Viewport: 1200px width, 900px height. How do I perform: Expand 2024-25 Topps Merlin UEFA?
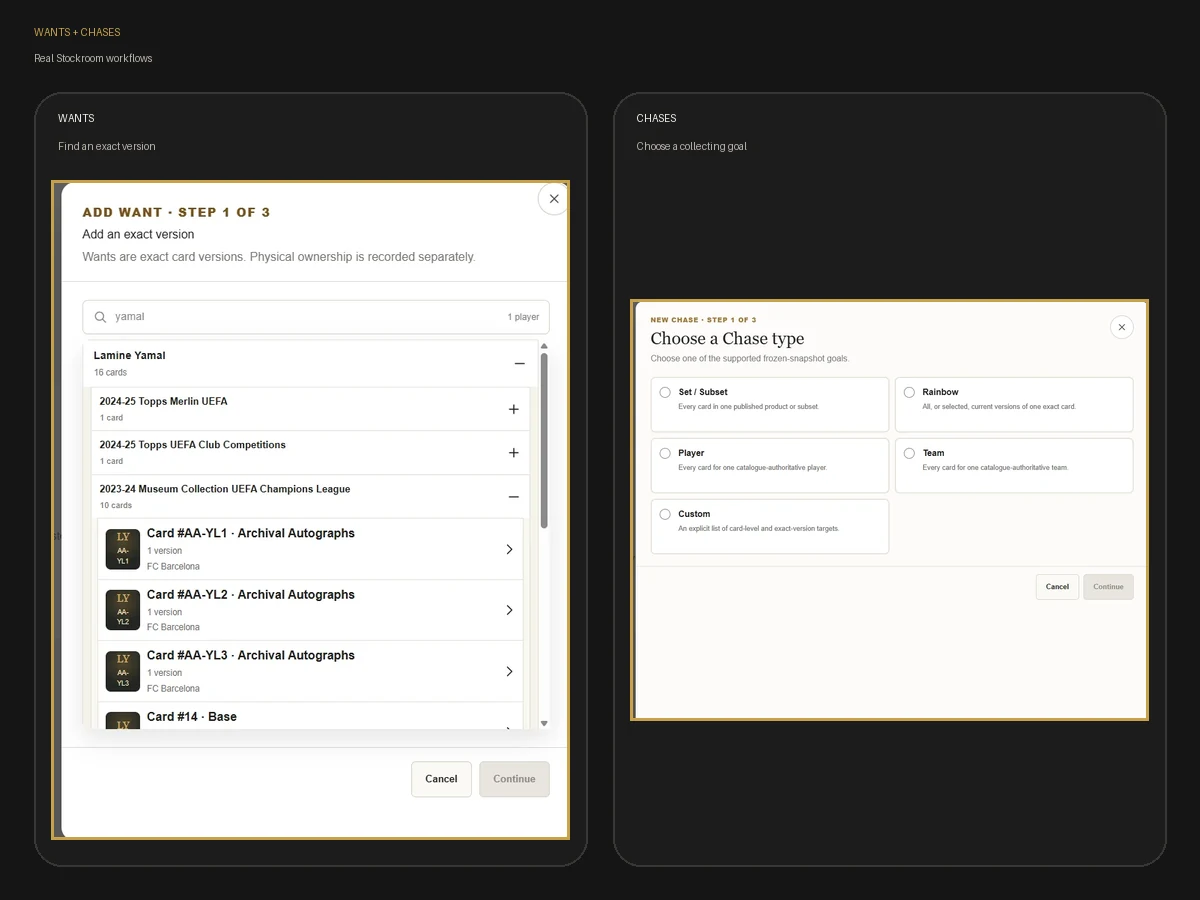point(513,409)
